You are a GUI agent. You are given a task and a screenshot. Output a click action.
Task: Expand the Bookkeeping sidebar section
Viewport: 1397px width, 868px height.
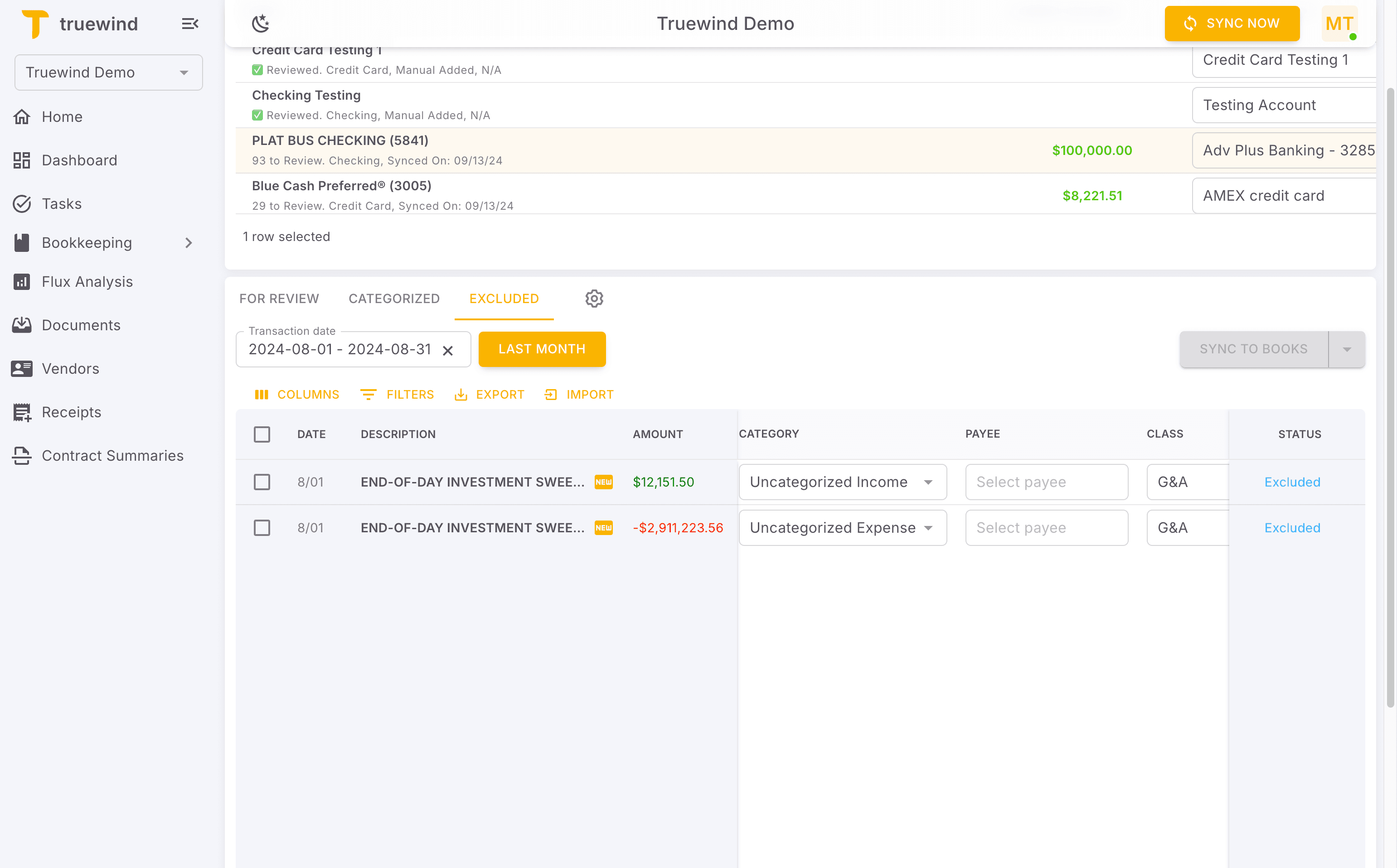click(x=189, y=242)
